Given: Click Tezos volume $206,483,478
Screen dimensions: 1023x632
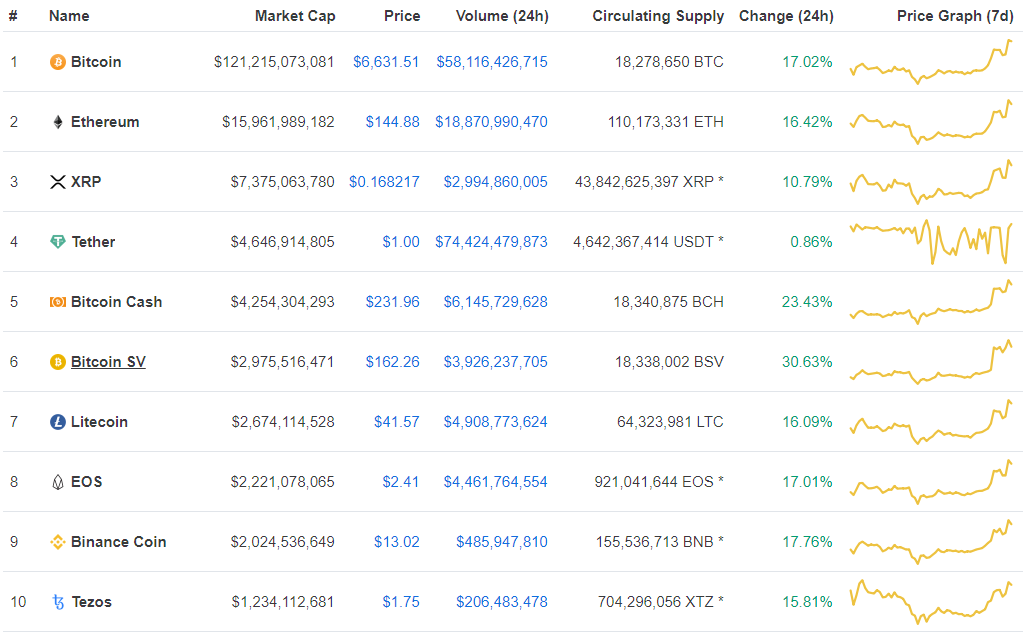Looking at the screenshot, I should pyautogui.click(x=502, y=602).
